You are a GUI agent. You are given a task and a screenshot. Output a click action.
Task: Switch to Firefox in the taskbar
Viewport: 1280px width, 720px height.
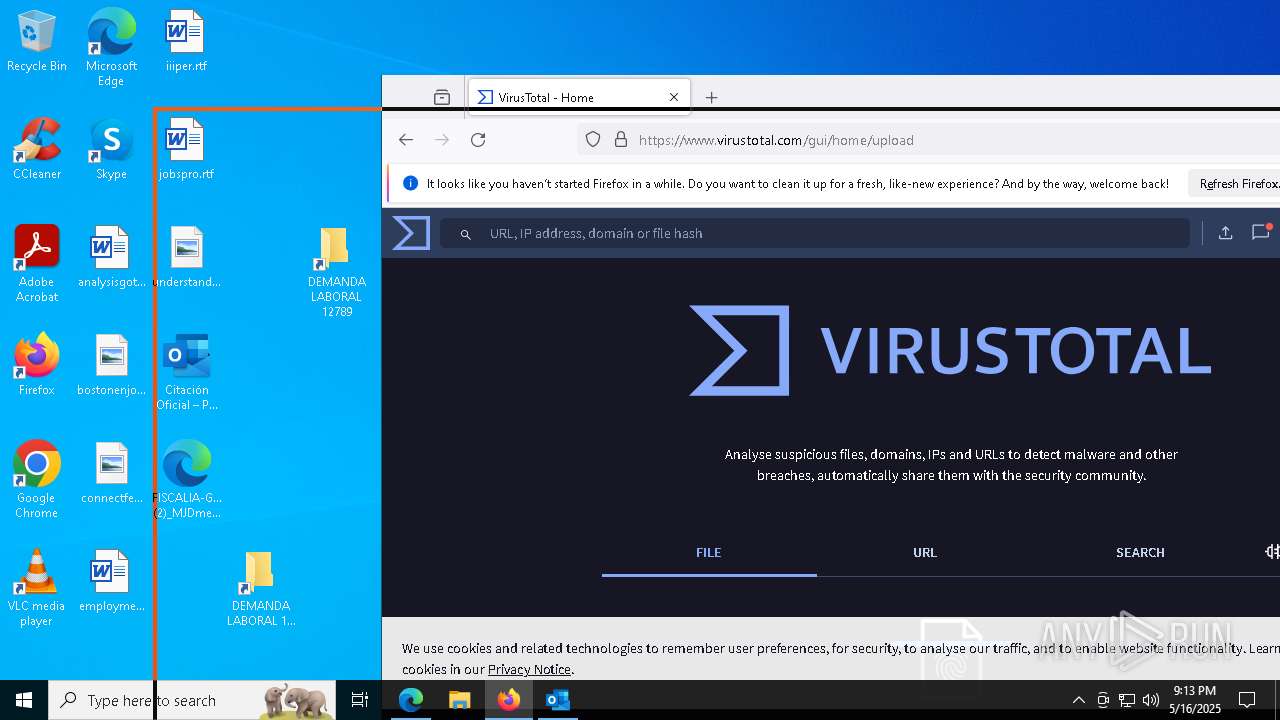(509, 700)
